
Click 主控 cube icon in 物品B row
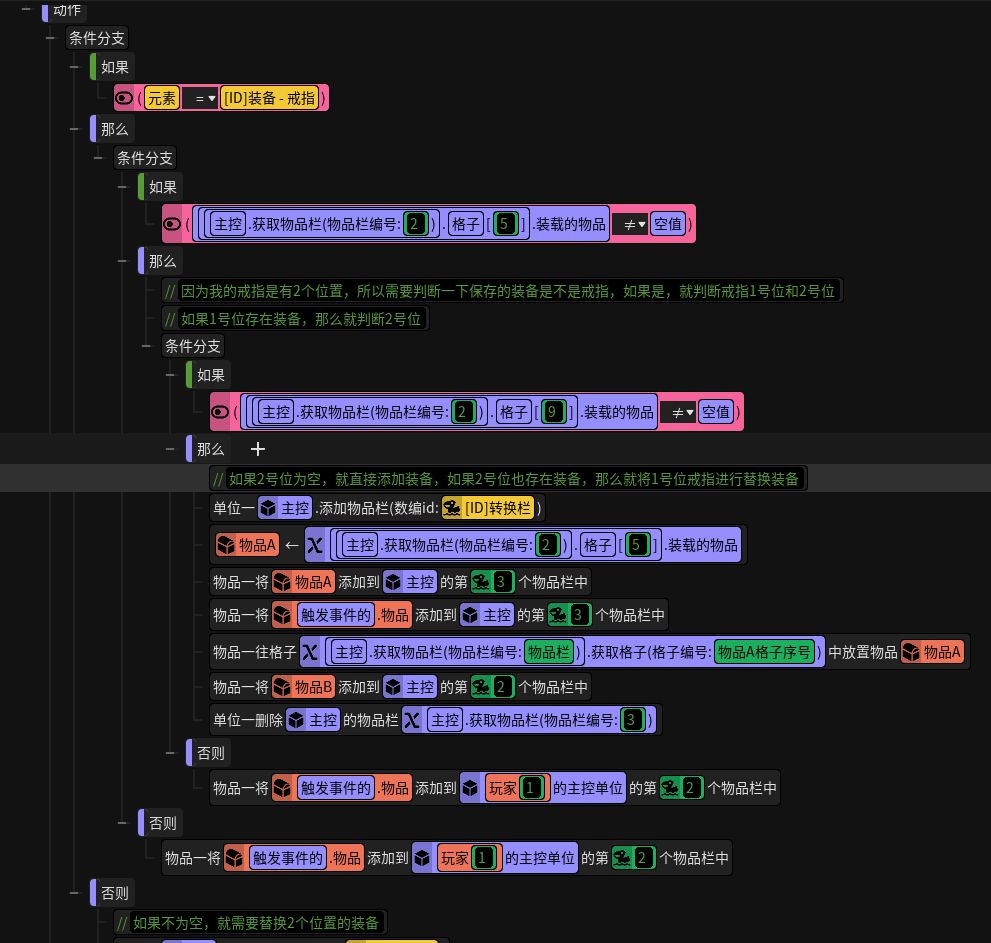pos(393,687)
